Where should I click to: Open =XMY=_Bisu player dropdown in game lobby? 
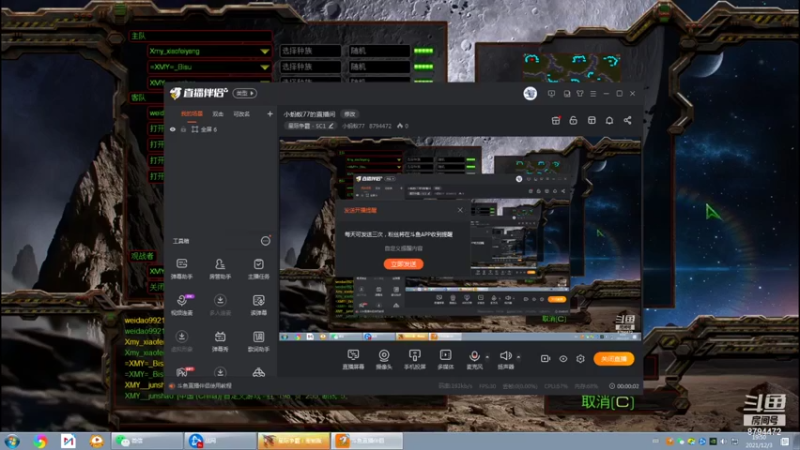click(x=264, y=67)
